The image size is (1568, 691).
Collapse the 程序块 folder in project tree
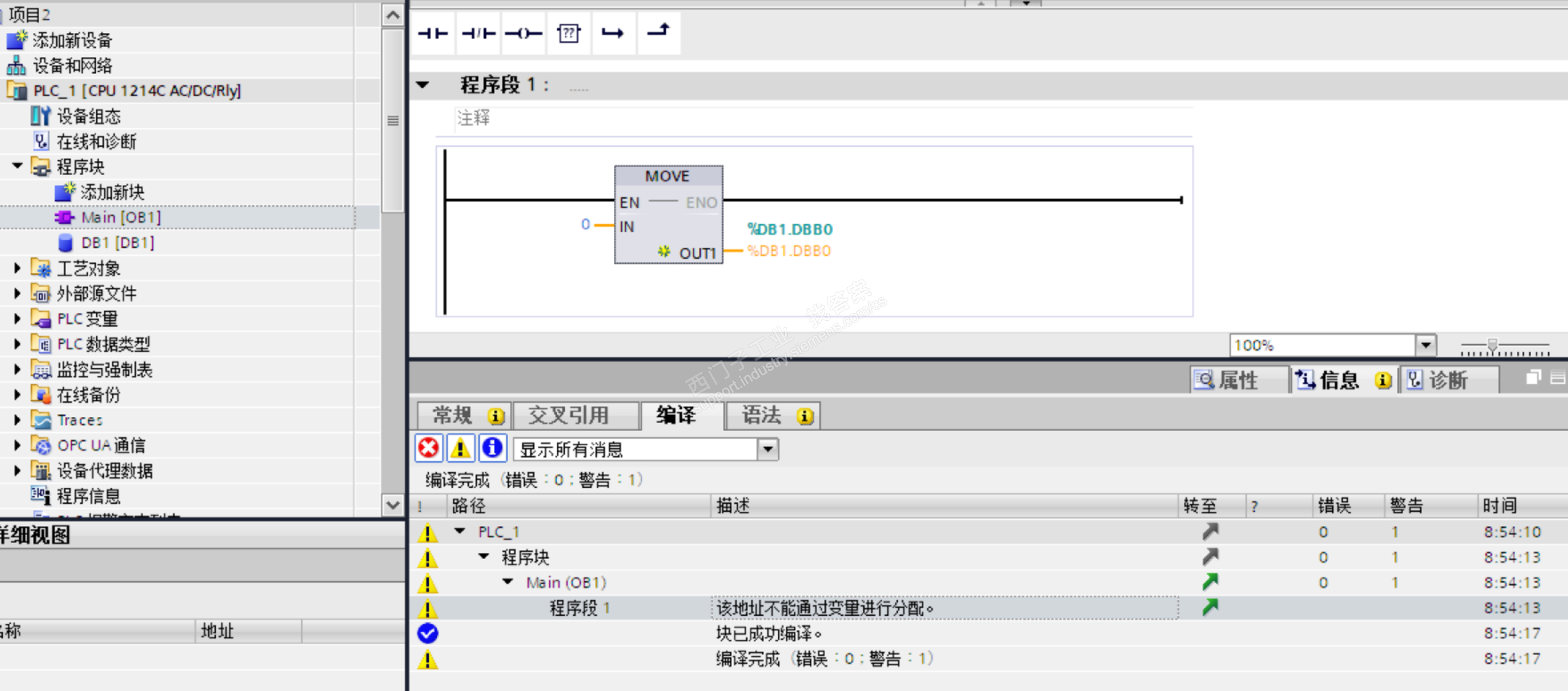18,165
